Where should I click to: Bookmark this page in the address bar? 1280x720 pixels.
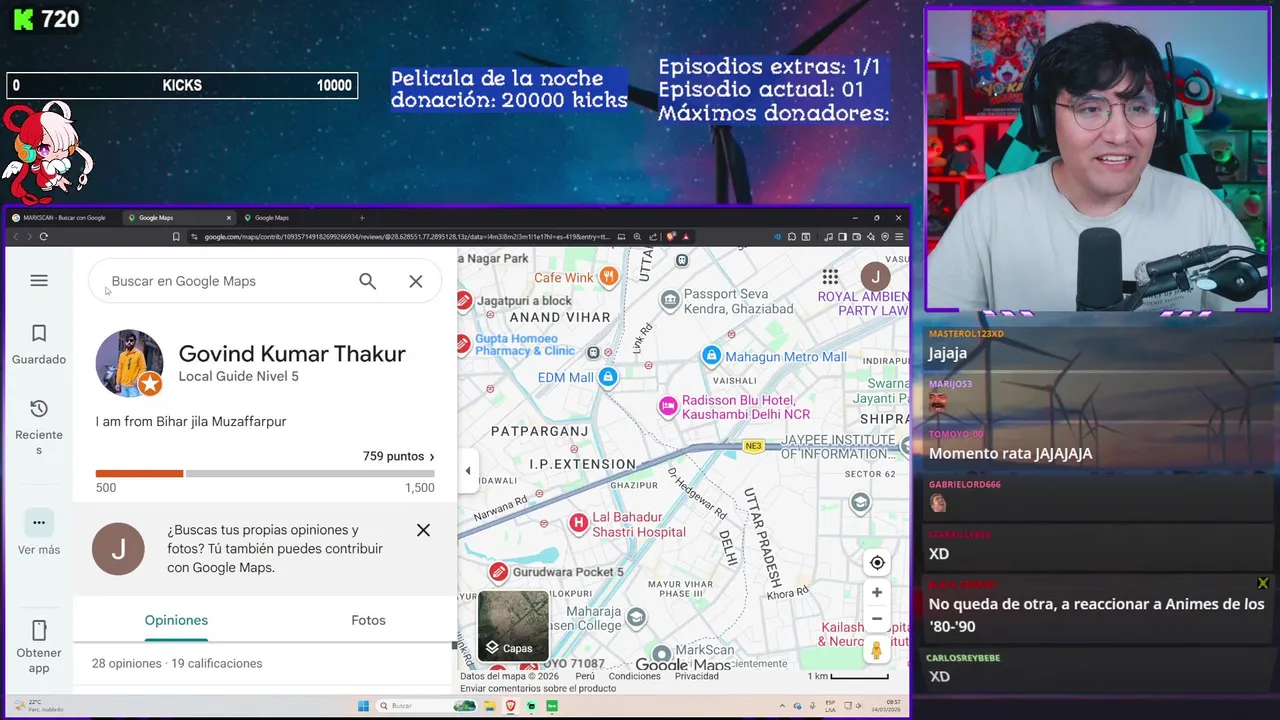coord(176,237)
